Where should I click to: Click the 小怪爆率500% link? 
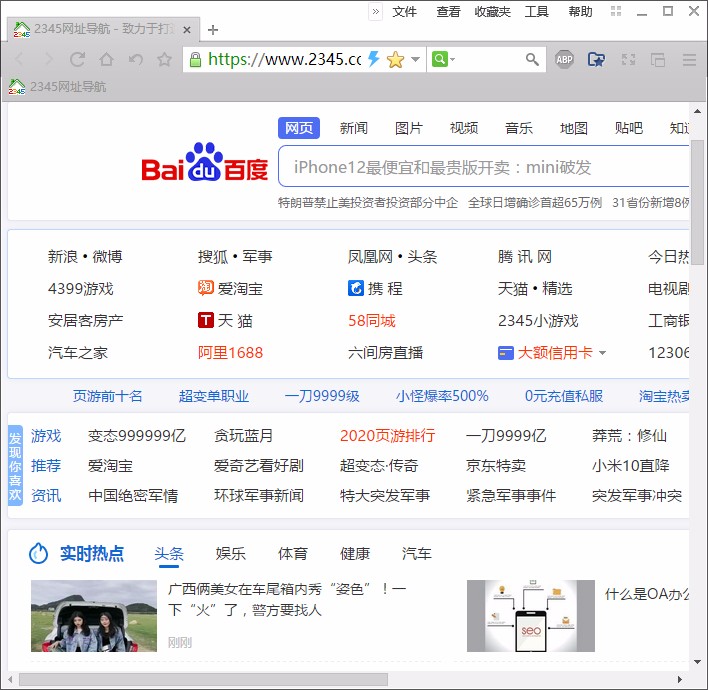pyautogui.click(x=442, y=396)
